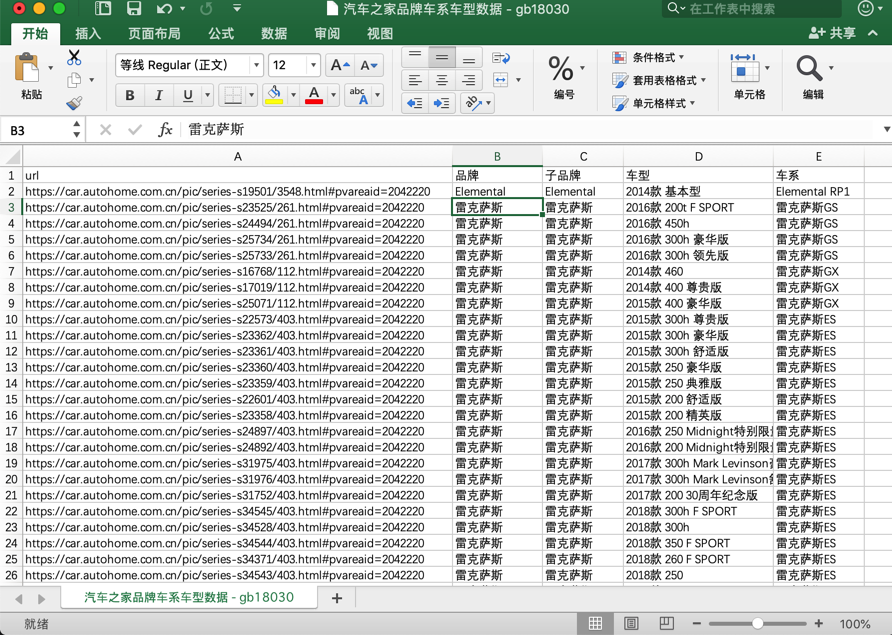The width and height of the screenshot is (892, 635).
Task: Click the Edit magnifier icon (编辑)
Action: [809, 68]
